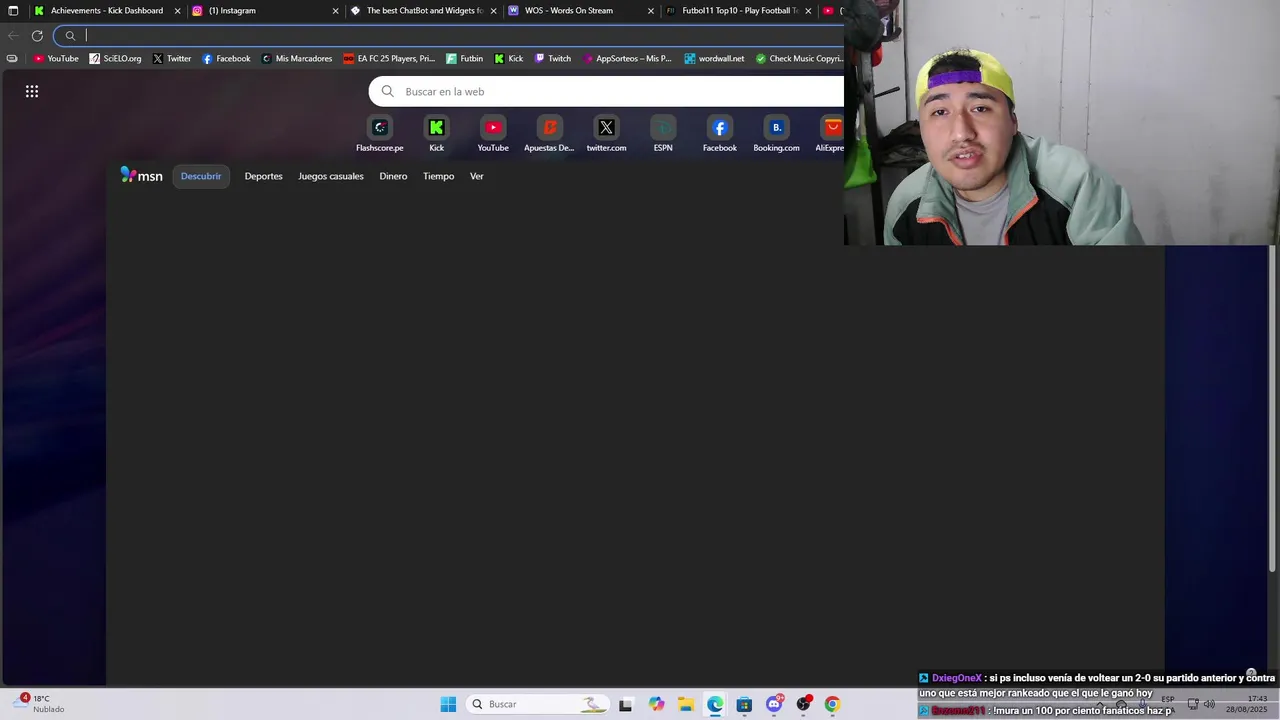The image size is (1280, 720).
Task: Open the YouTube bookmark
Action: point(56,59)
